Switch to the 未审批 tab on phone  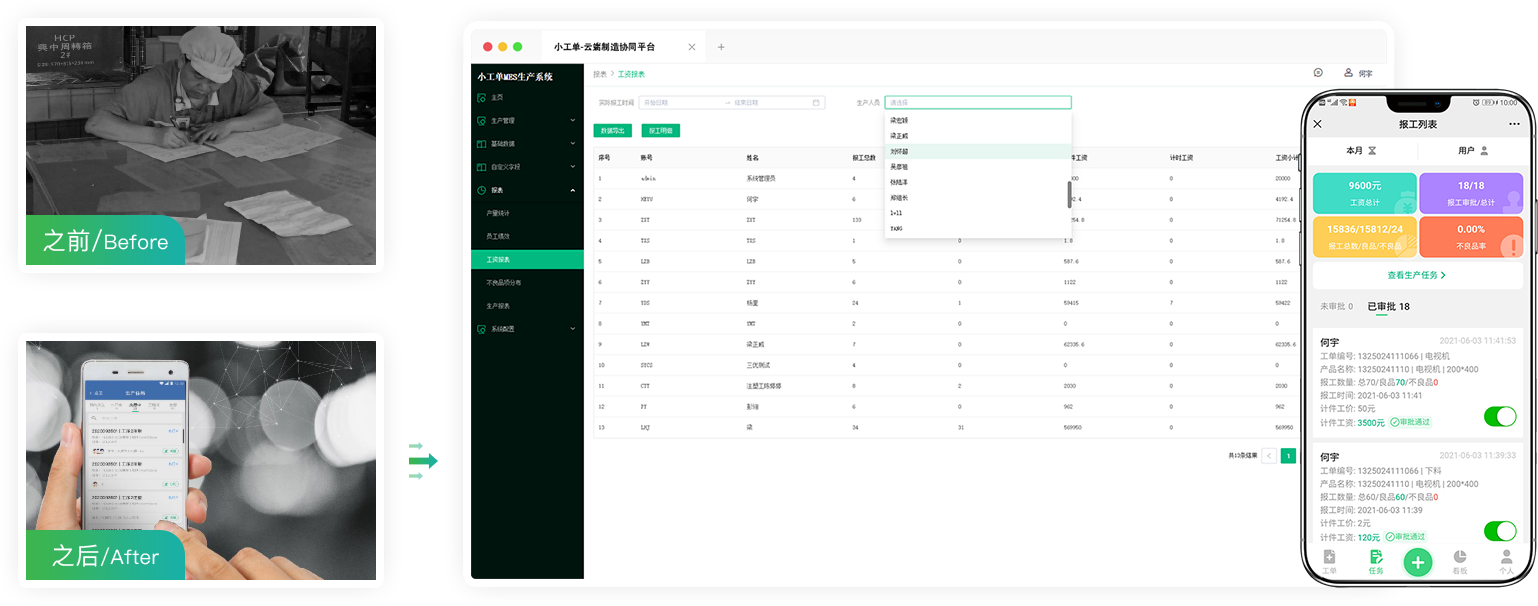pos(1336,306)
